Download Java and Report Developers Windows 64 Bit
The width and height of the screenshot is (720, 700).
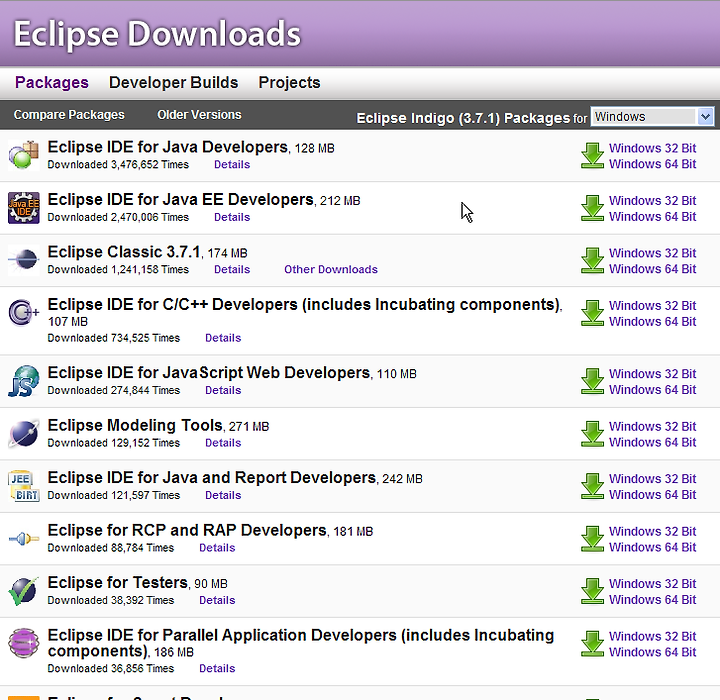coord(652,495)
